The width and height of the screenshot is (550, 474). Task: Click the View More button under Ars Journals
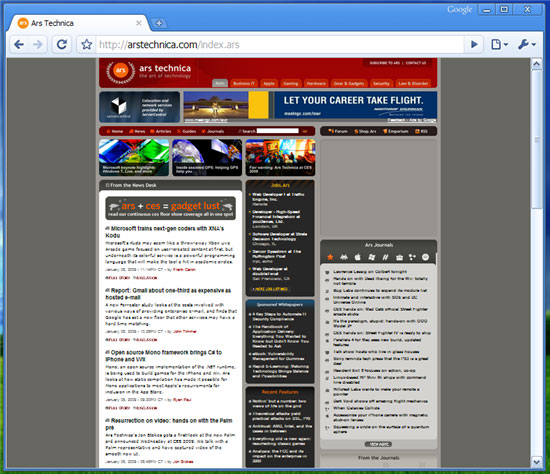[x=378, y=444]
